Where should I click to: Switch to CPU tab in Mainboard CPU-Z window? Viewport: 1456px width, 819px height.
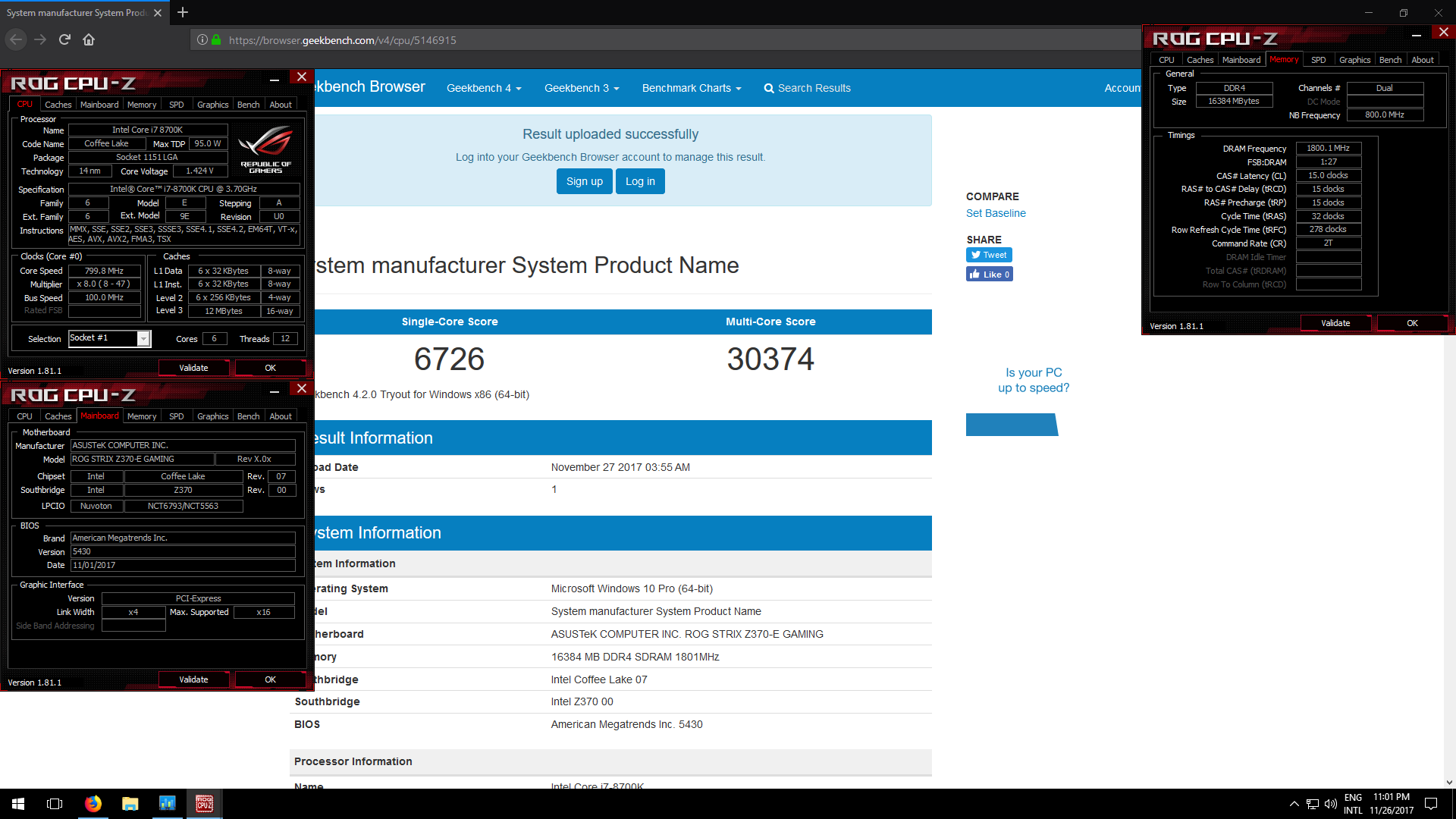24,416
